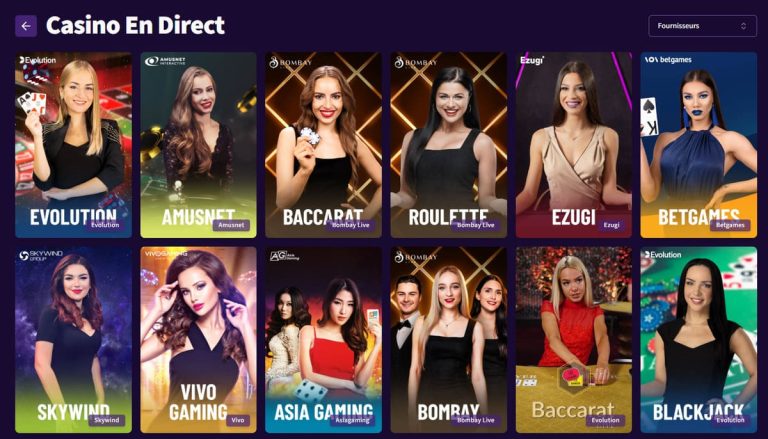Open the Evolution Blackjack game card
The width and height of the screenshot is (768, 439).
(698, 340)
